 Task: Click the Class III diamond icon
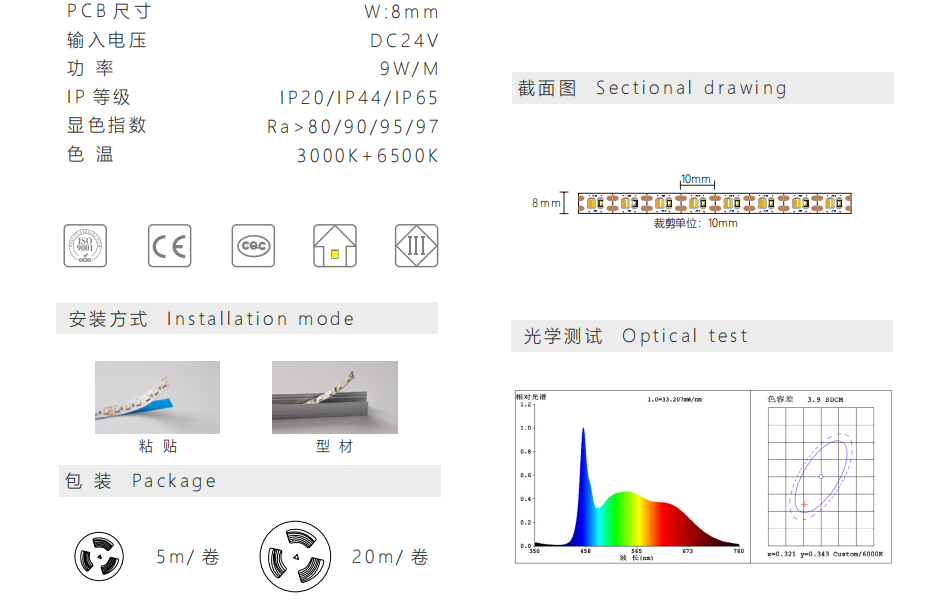pos(416,246)
